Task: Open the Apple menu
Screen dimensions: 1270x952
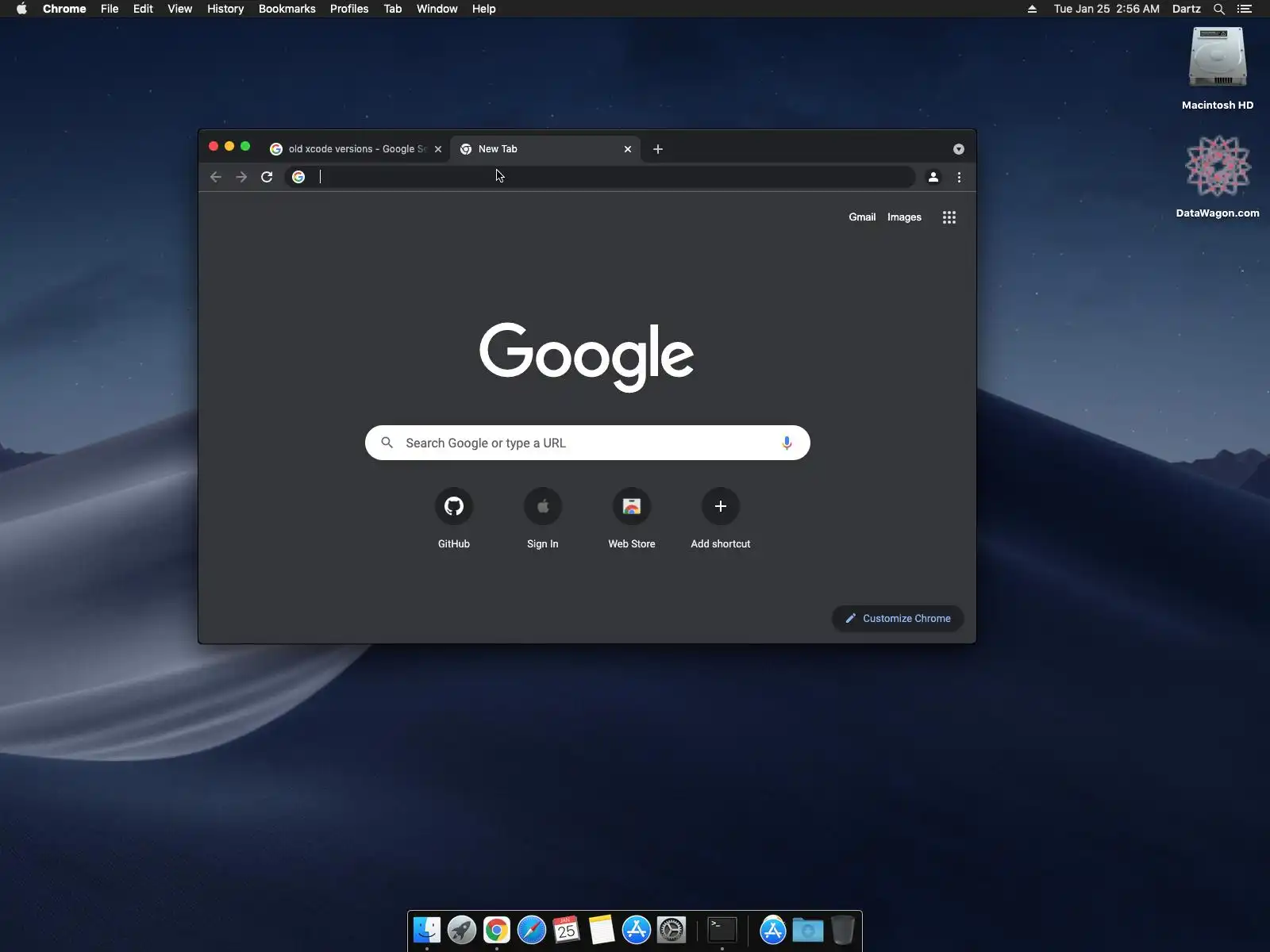Action: [x=21, y=9]
